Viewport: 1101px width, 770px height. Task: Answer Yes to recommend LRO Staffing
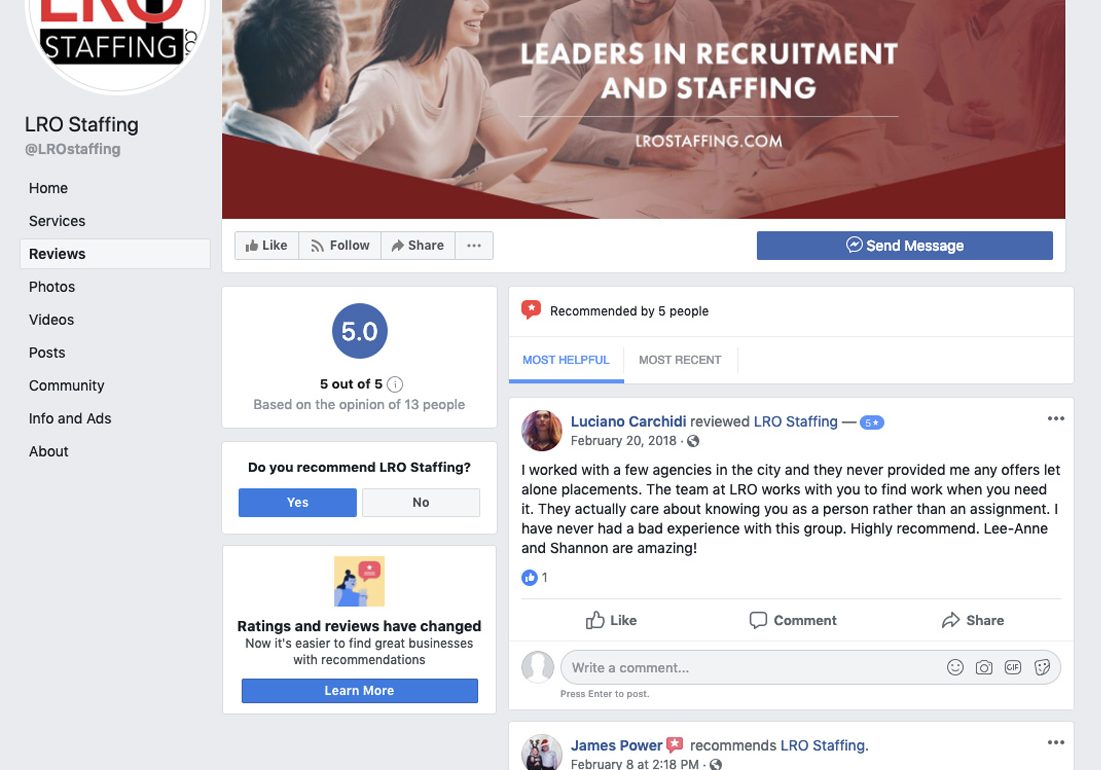pos(298,503)
